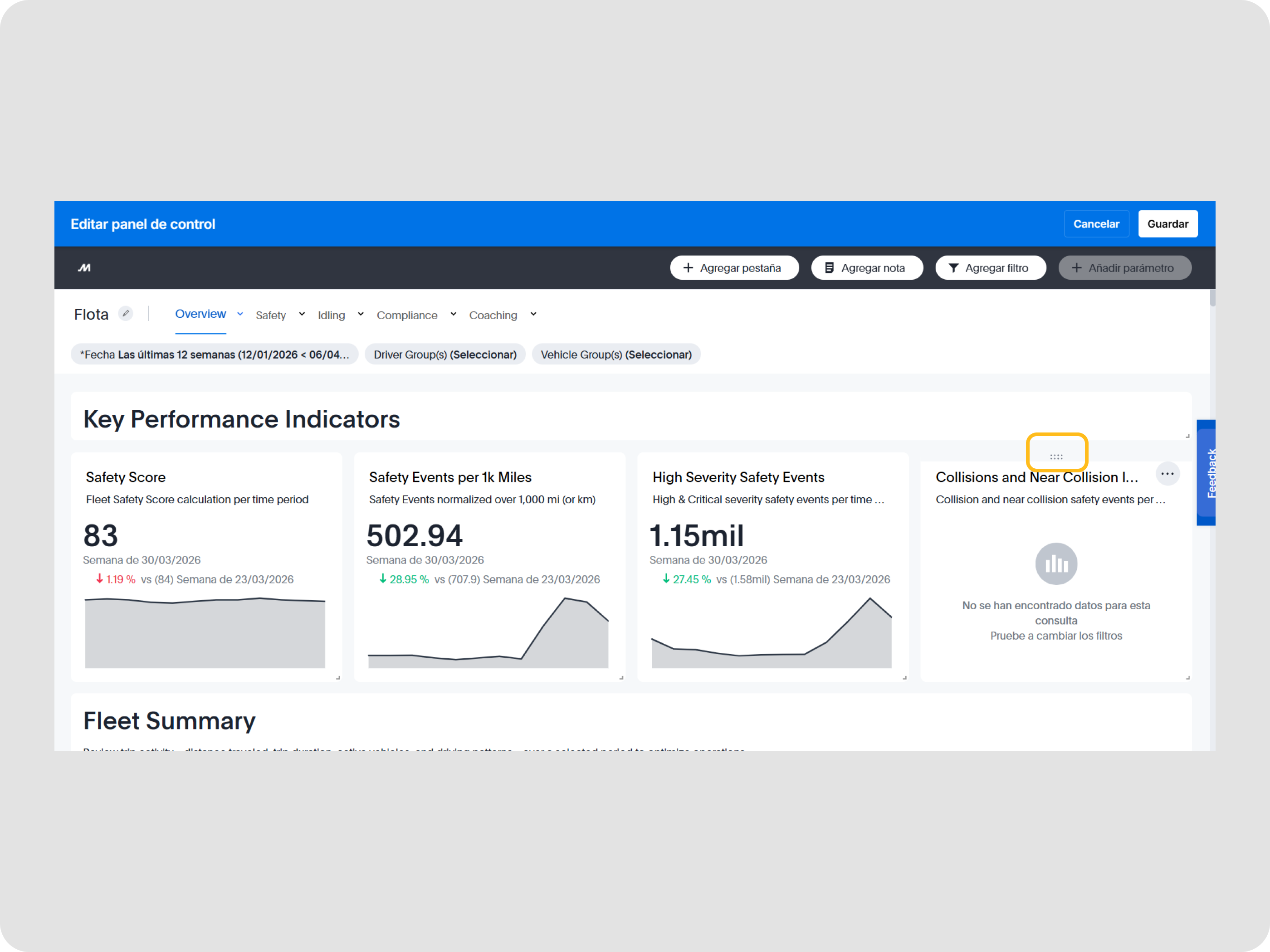Click the Motive logo in dark toolbar
The image size is (1270, 952).
(84, 268)
